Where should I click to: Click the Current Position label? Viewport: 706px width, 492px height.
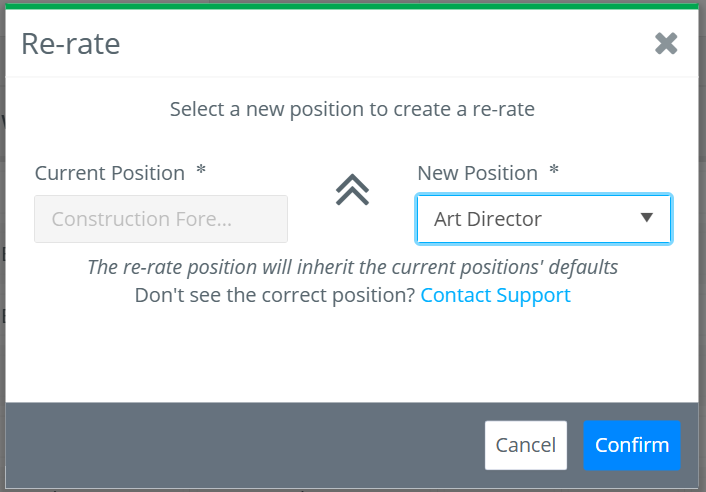tap(110, 173)
